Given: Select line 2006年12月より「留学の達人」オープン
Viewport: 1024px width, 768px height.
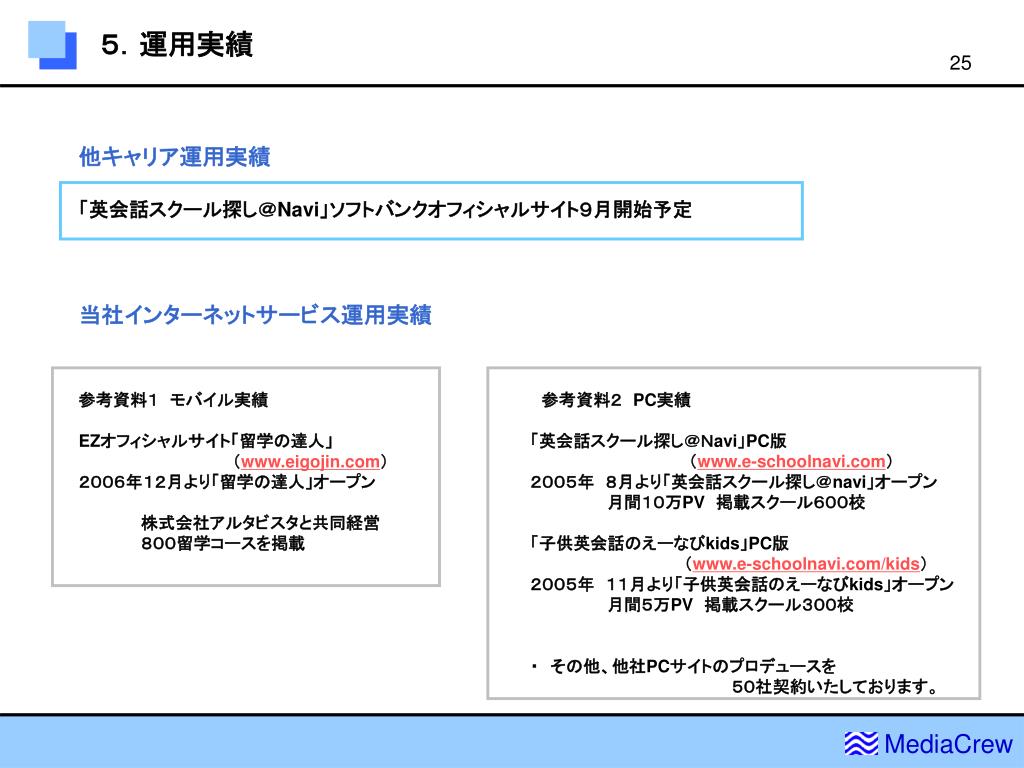Looking at the screenshot, I should (x=227, y=482).
